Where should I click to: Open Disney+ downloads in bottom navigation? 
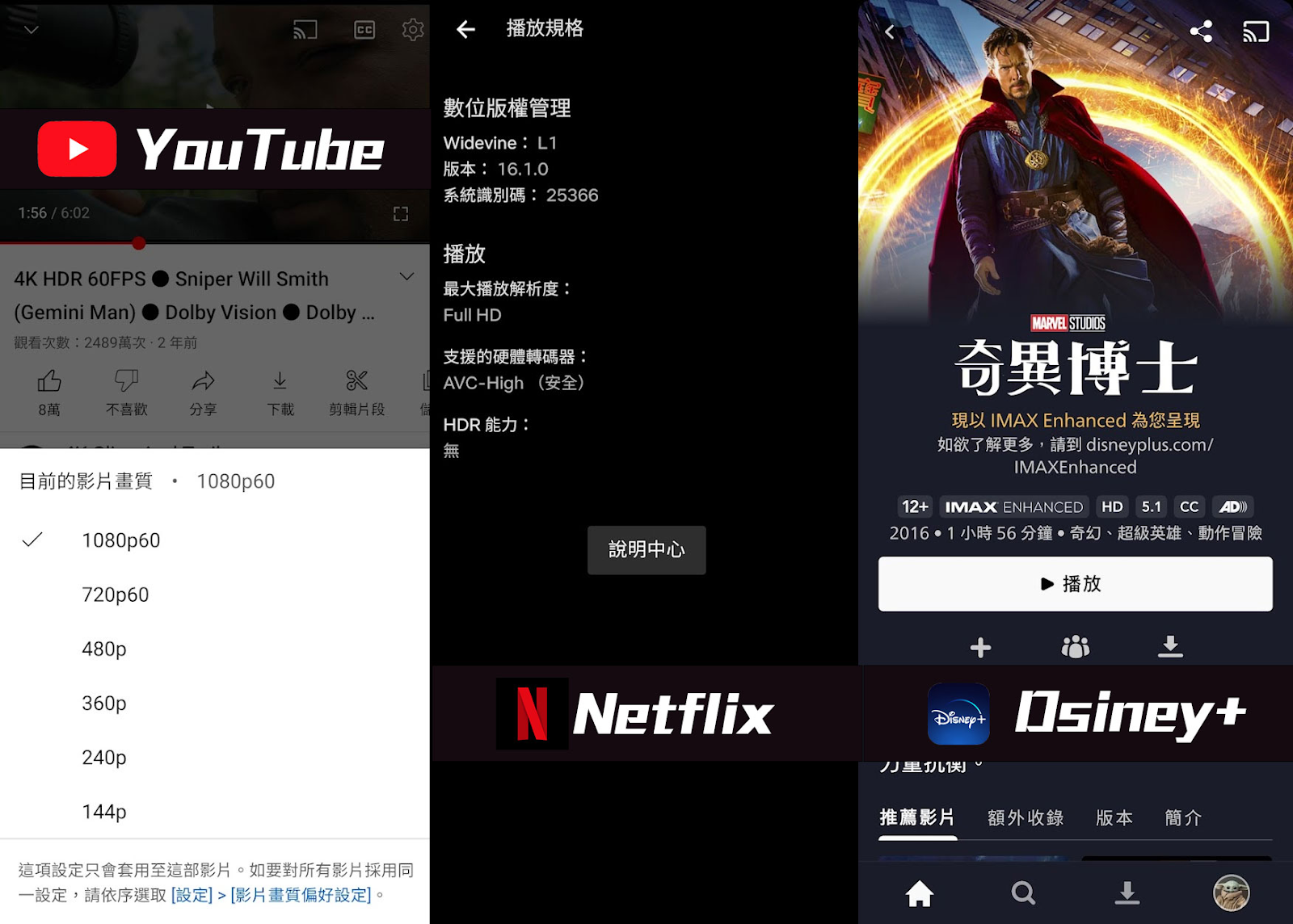[x=1127, y=892]
